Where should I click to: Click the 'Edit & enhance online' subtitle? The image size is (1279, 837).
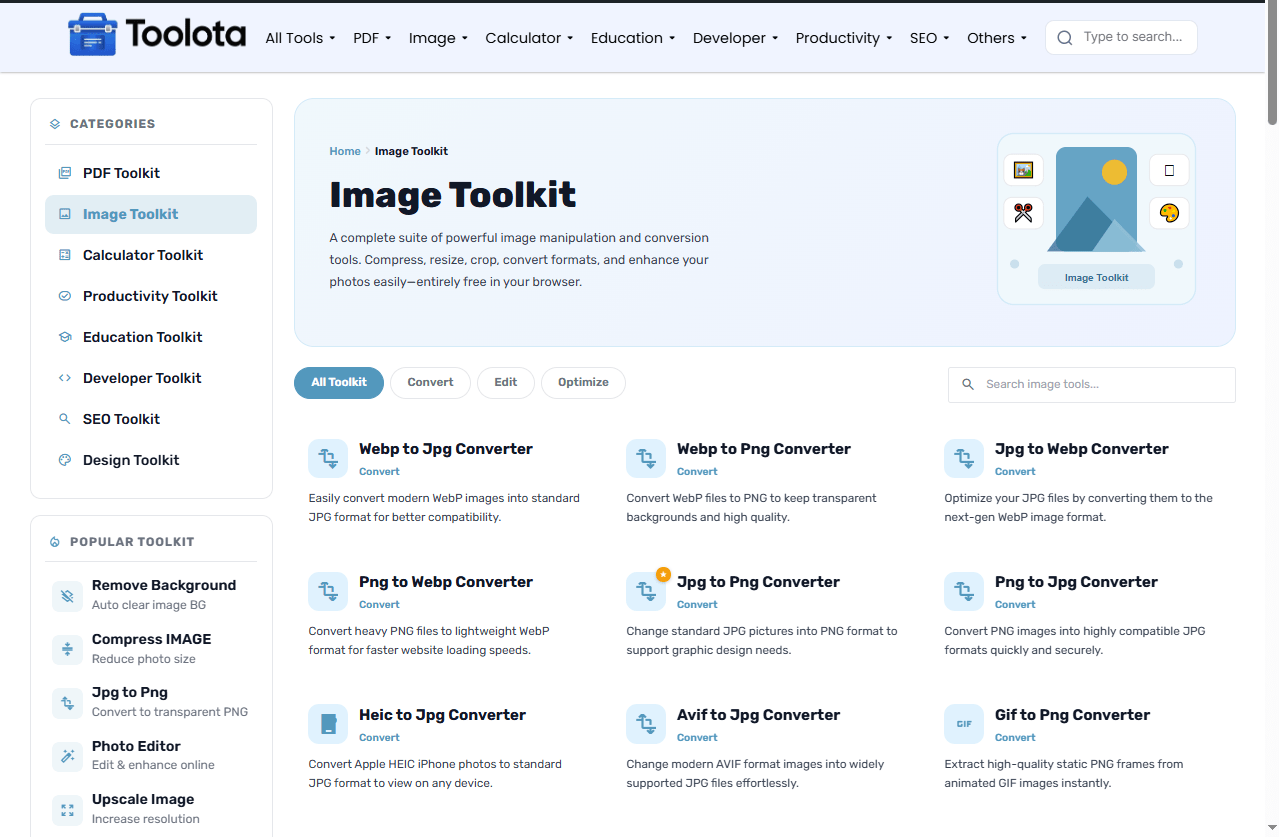[153, 765]
